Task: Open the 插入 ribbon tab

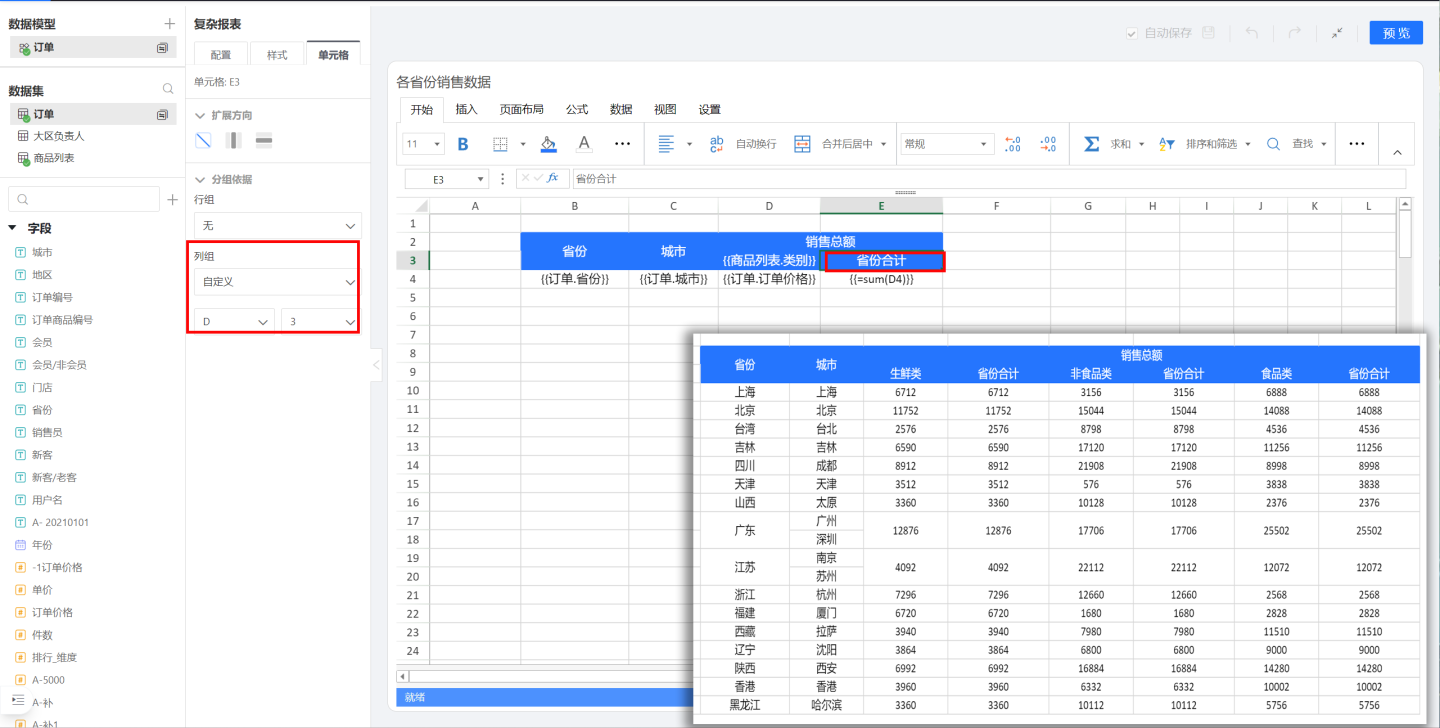Action: click(x=466, y=110)
